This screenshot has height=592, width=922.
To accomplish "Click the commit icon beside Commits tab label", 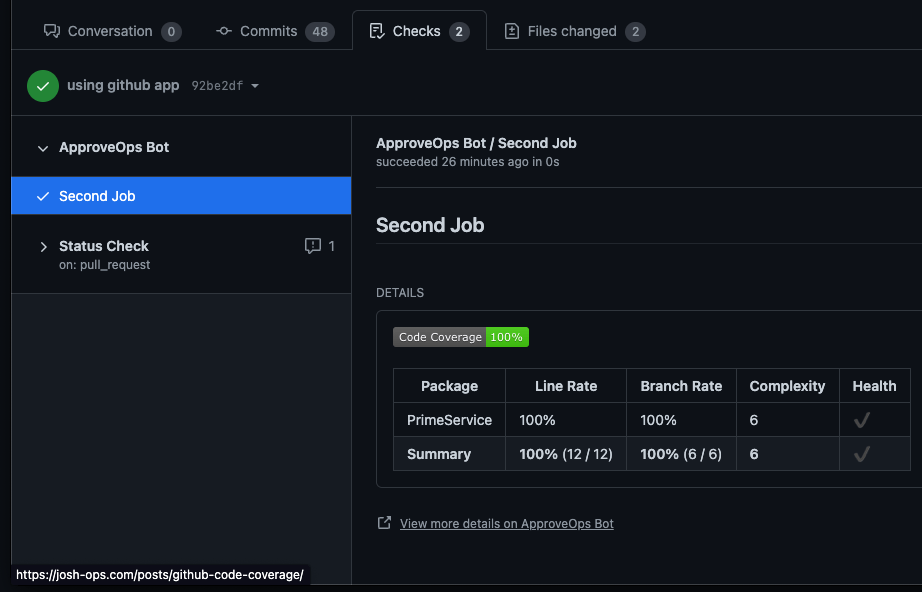I will pos(223,31).
